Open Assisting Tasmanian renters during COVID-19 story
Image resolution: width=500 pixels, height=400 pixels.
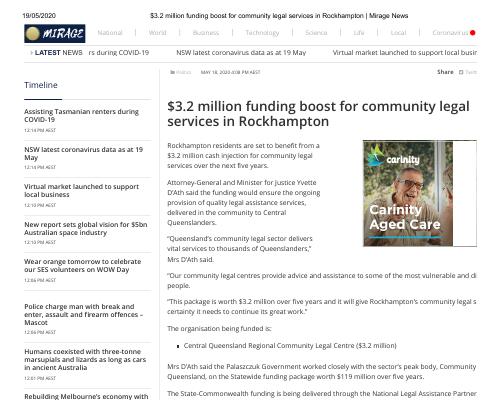pyautogui.click(x=81, y=116)
